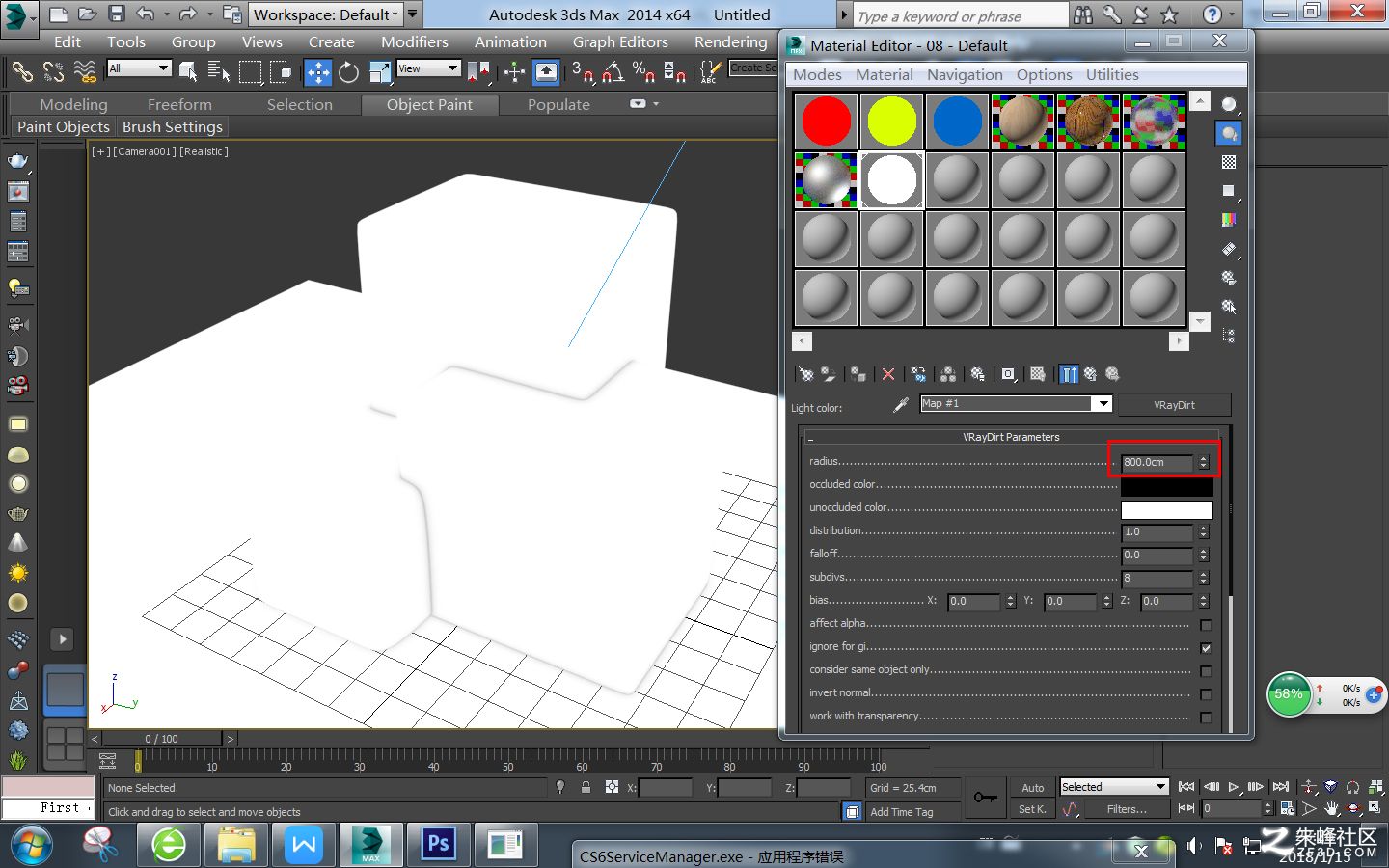
Task: Click the 0 / 100 time slider
Action: 162,739
